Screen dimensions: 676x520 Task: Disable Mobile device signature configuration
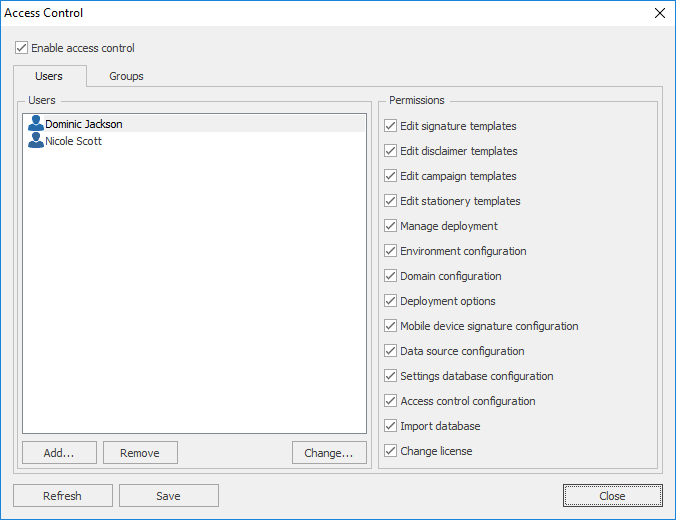coord(390,326)
